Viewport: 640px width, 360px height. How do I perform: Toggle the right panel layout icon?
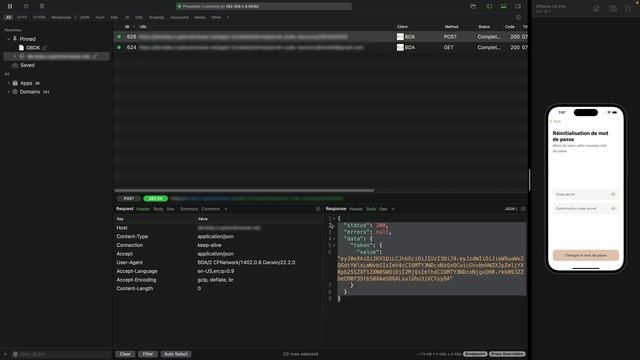coord(518,6)
